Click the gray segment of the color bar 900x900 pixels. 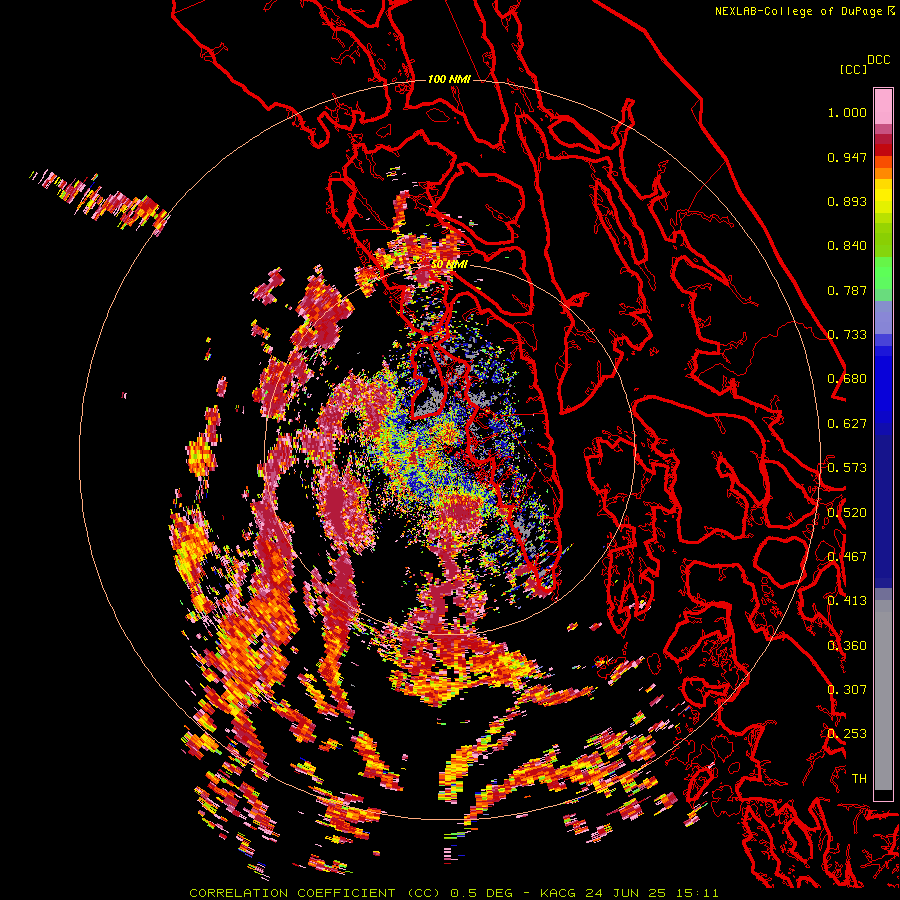(x=883, y=695)
